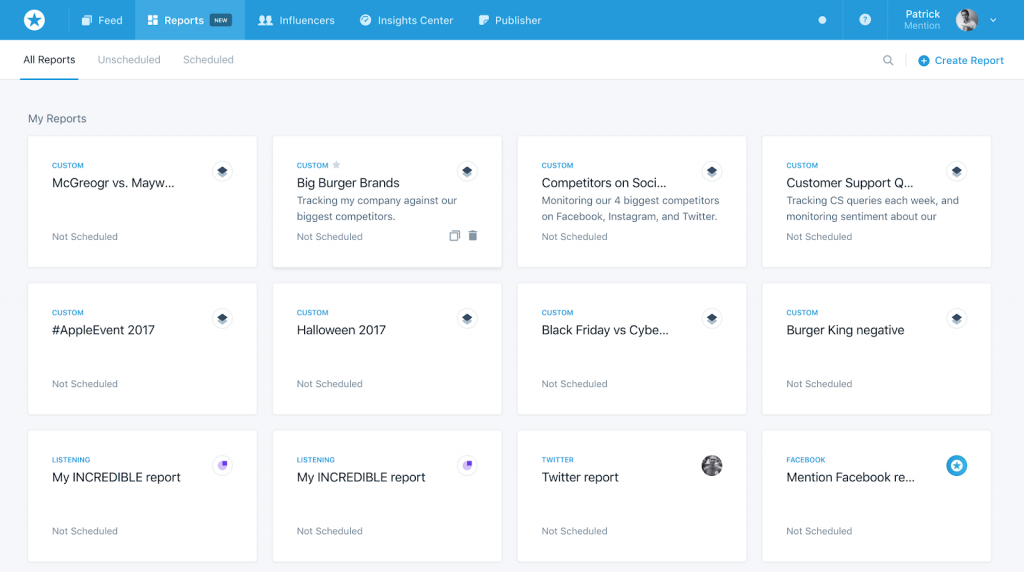Click the Create Report button
The image size is (1024, 572).
coord(961,60)
